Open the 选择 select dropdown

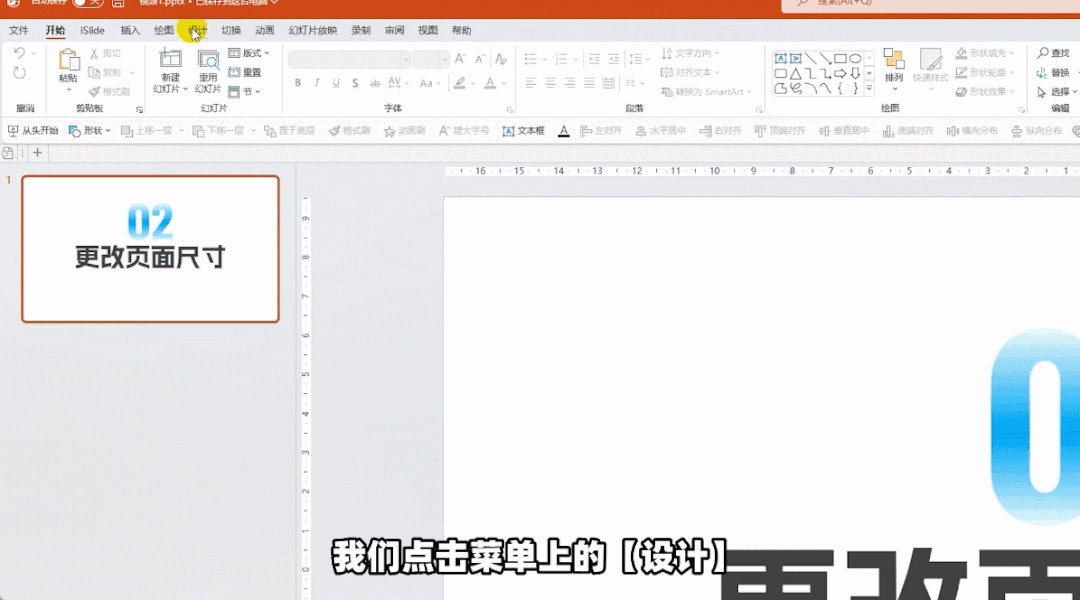click(x=1057, y=92)
